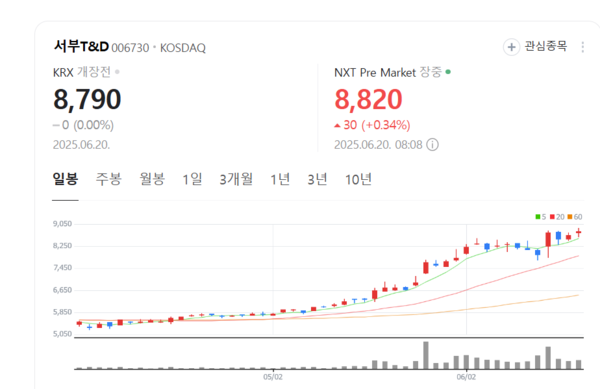Click the 6,650 price axis label

click(62, 290)
